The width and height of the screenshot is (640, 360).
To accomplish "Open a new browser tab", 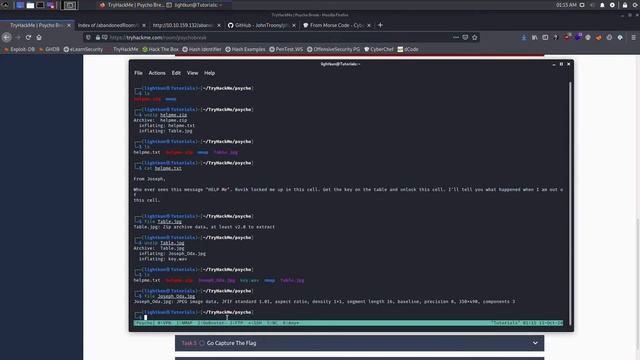I will pos(380,25).
